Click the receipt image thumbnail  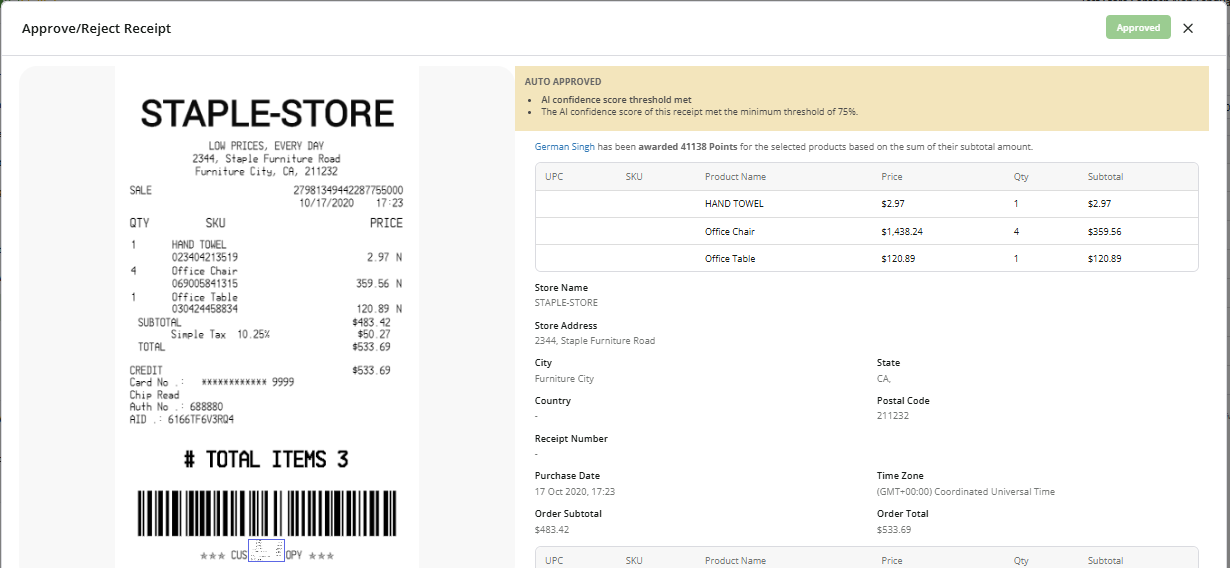coord(267,317)
